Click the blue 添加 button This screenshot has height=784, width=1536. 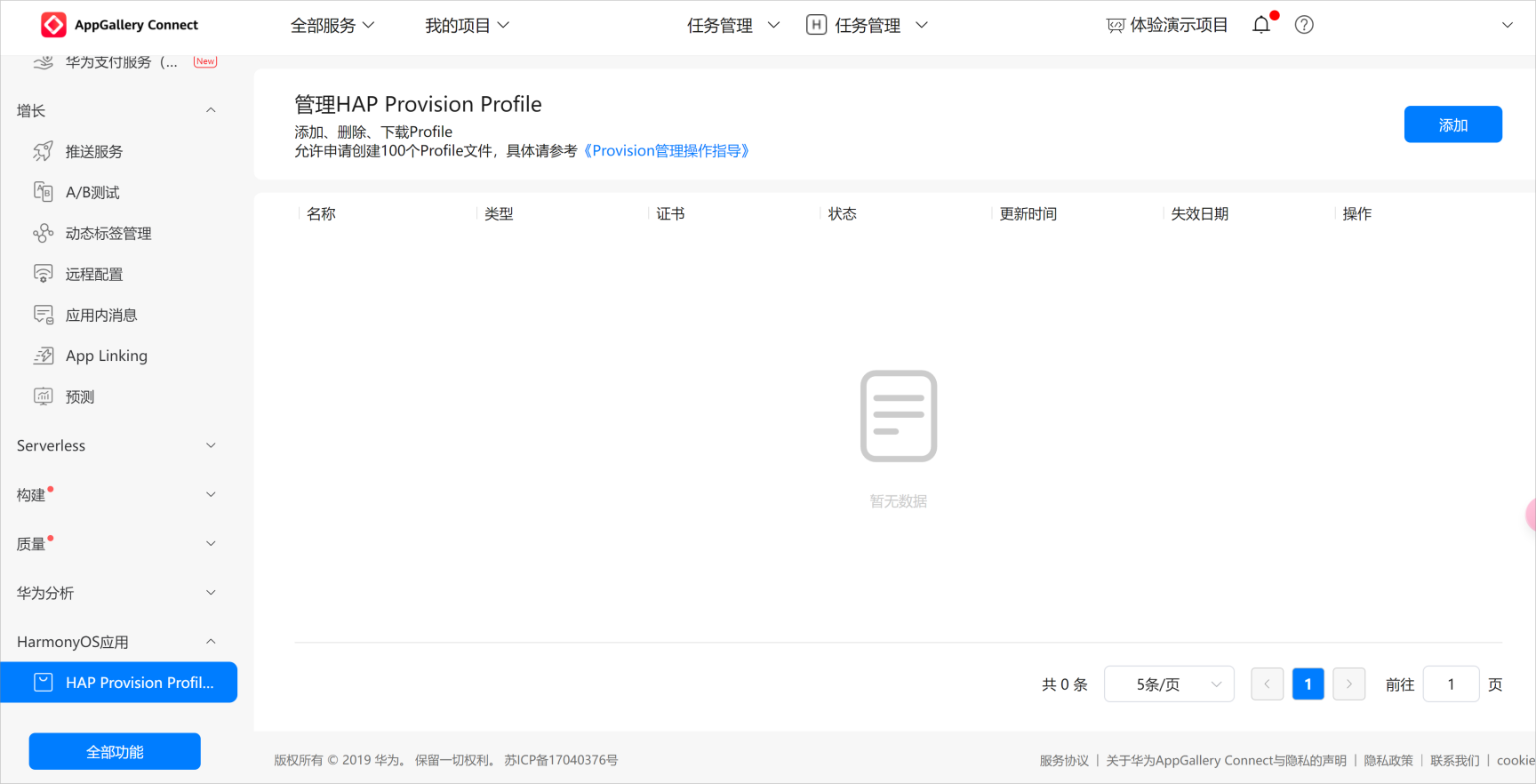[x=1453, y=124]
